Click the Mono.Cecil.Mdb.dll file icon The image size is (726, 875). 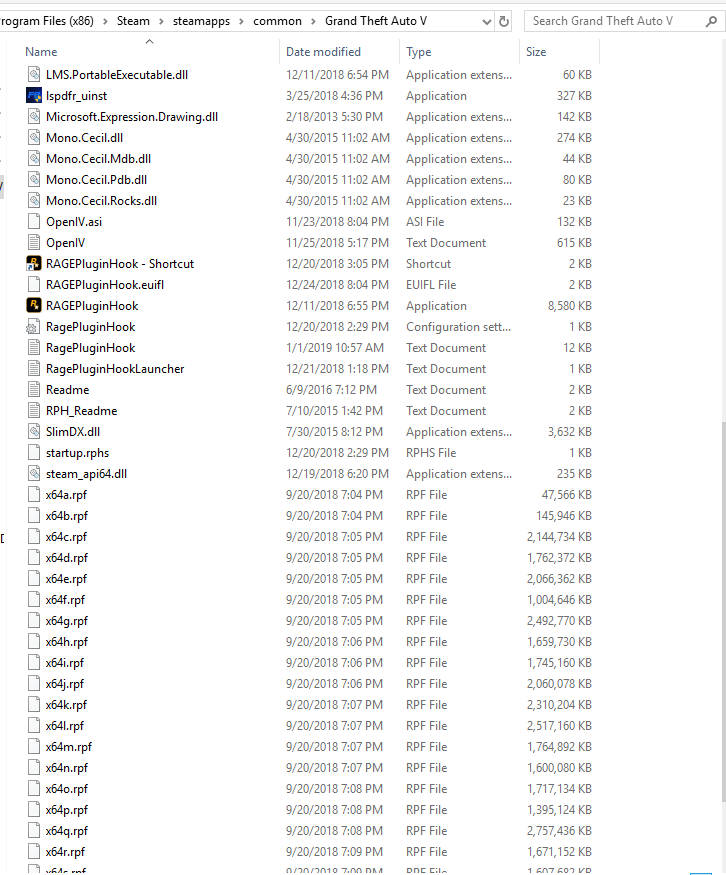click(x=34, y=159)
